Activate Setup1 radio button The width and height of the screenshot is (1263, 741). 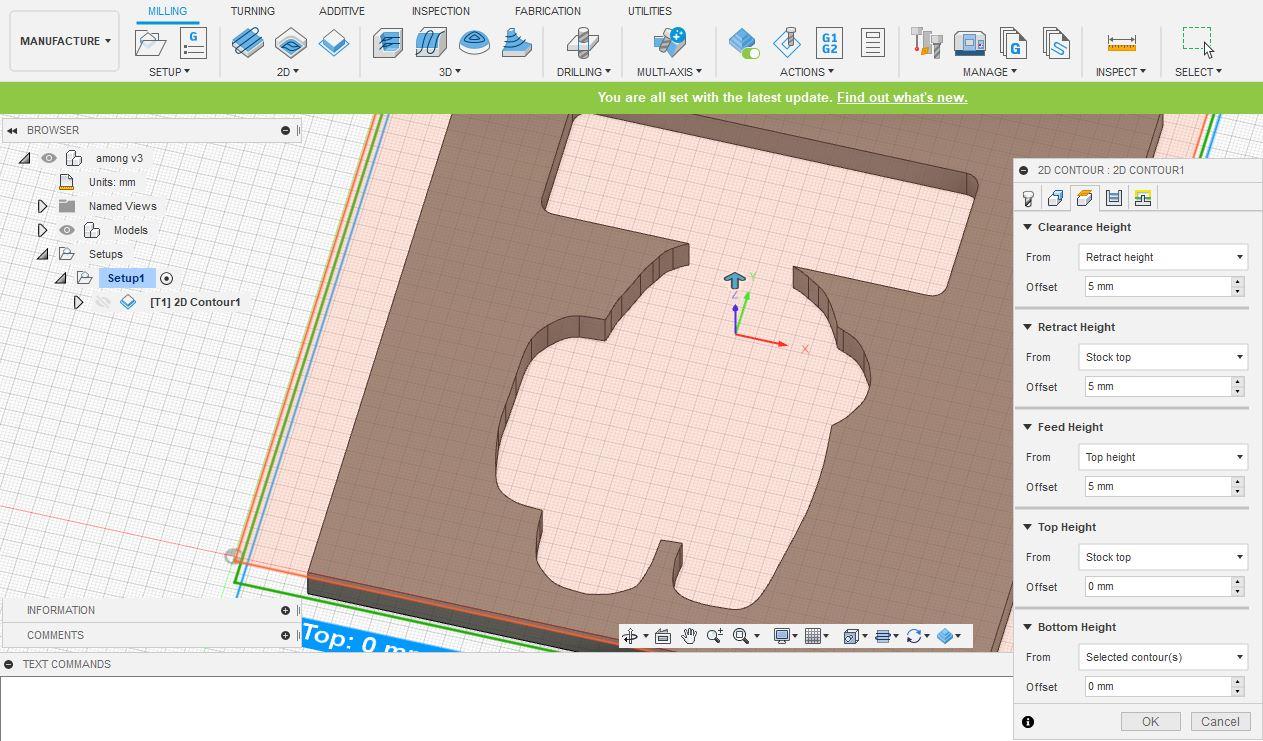(x=166, y=278)
